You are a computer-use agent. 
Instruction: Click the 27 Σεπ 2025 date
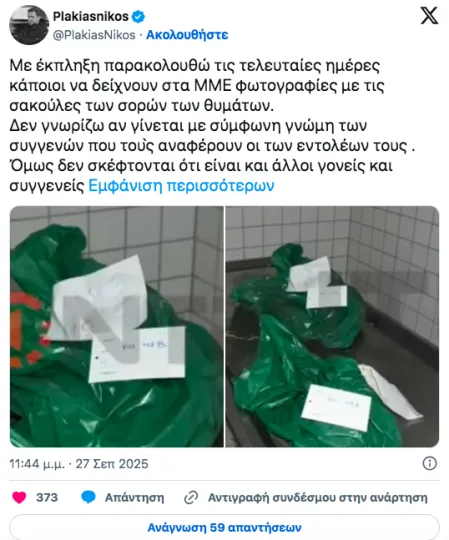tap(112, 464)
